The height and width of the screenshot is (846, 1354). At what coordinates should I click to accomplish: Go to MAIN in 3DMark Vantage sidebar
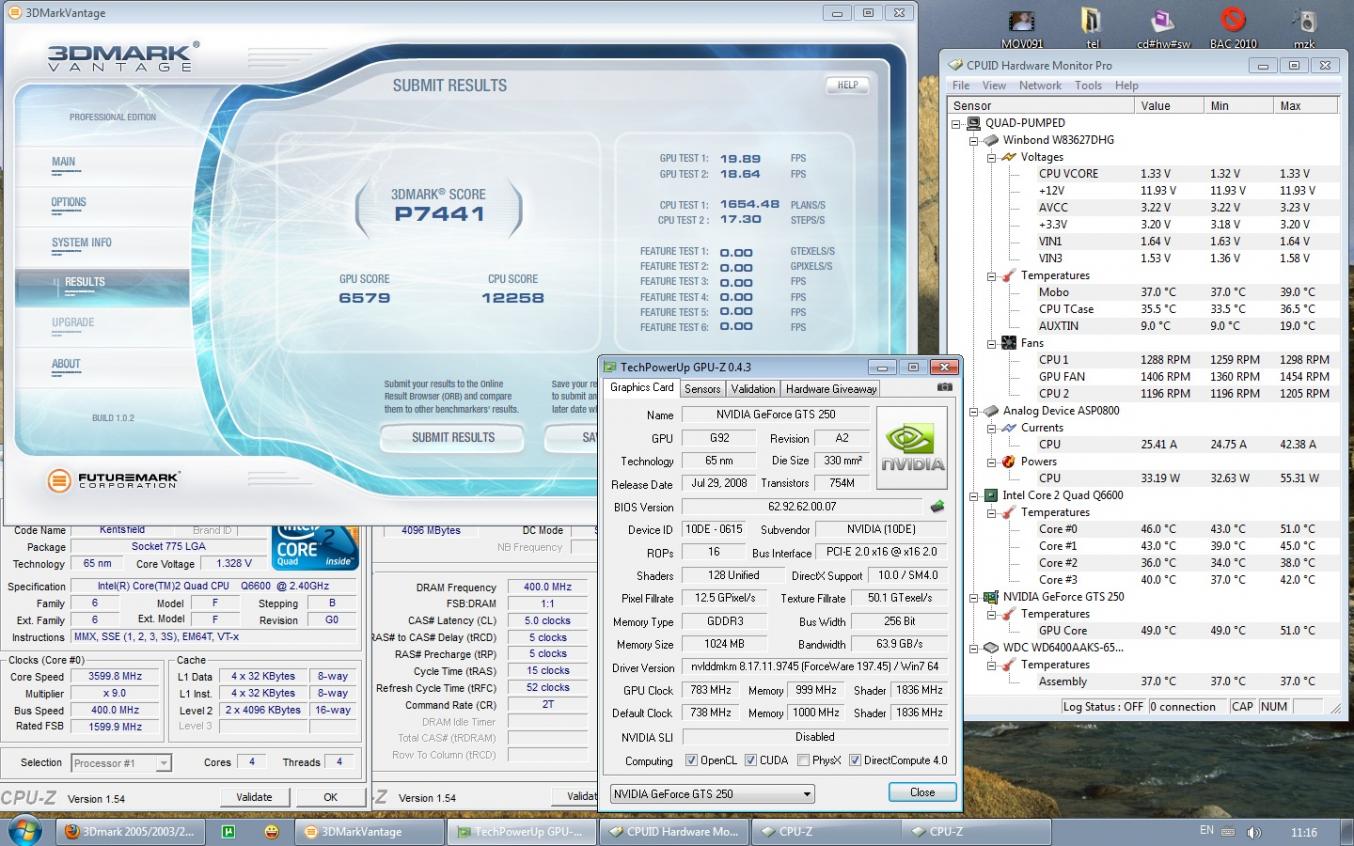64,162
